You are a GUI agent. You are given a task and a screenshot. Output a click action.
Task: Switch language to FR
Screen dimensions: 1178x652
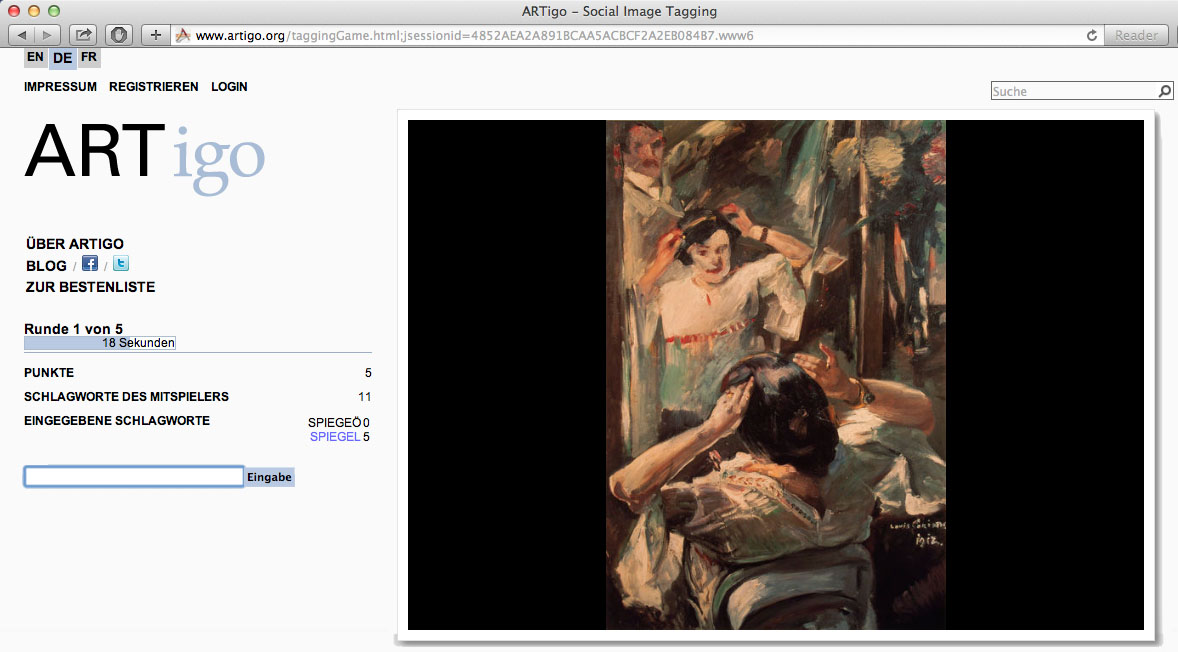pyautogui.click(x=89, y=57)
